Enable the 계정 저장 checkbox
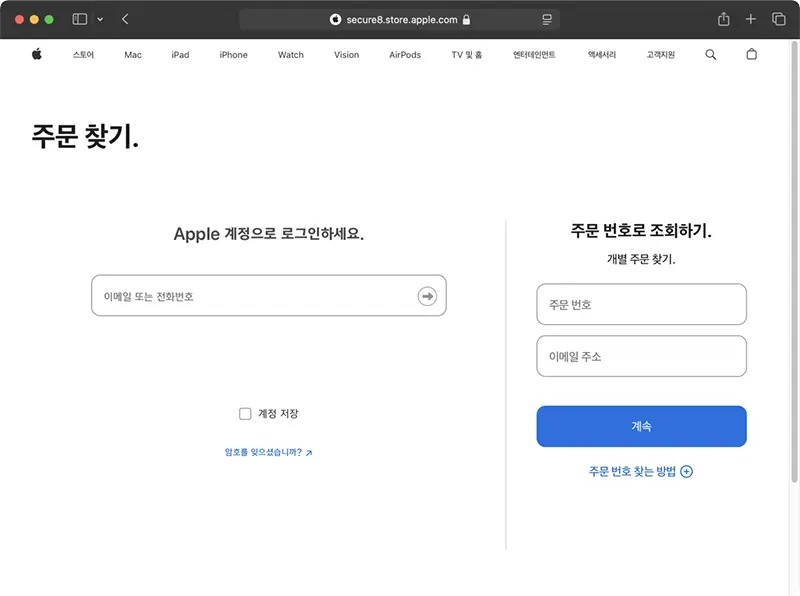The height and width of the screenshot is (596, 800). [245, 413]
